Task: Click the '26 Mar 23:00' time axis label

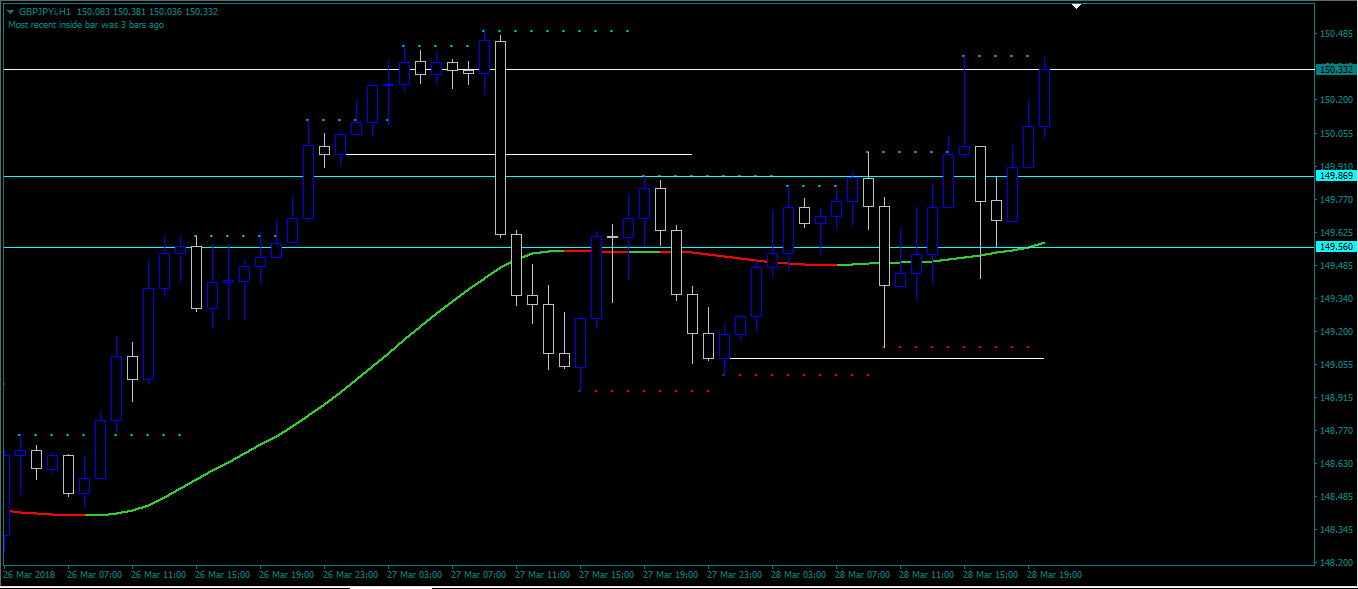Action: (351, 575)
